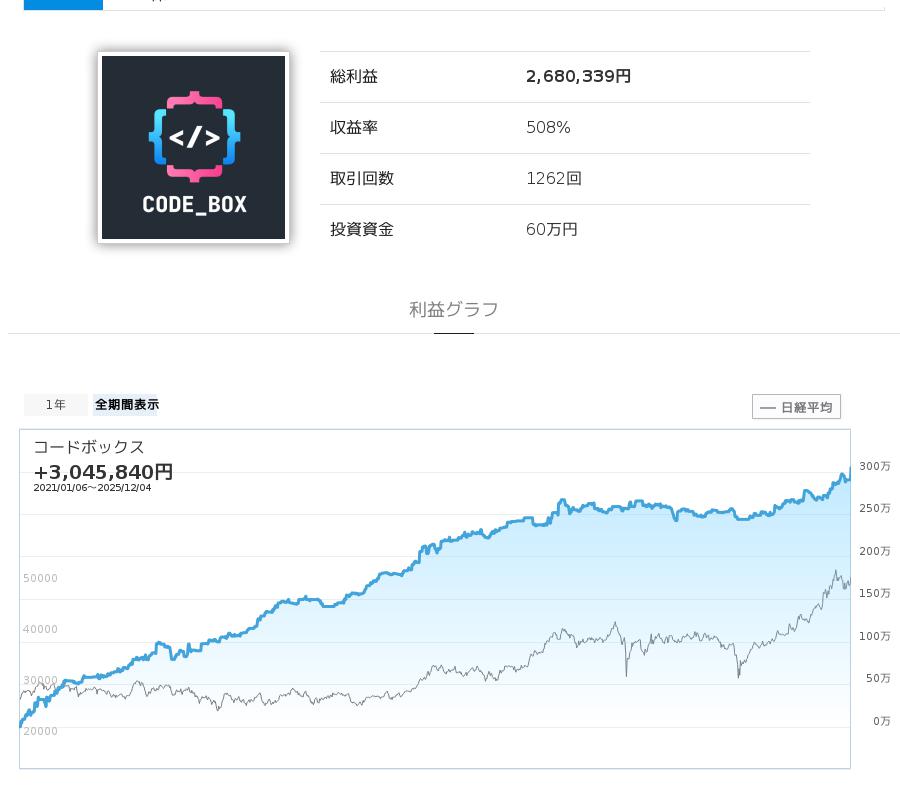The height and width of the screenshot is (790, 900).
Task: Click the CODE_BOX logo image
Action: coord(193,147)
